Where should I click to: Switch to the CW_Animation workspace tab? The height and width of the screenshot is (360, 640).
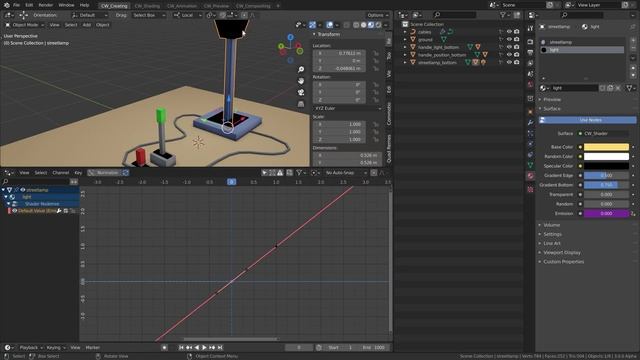tap(182, 6)
